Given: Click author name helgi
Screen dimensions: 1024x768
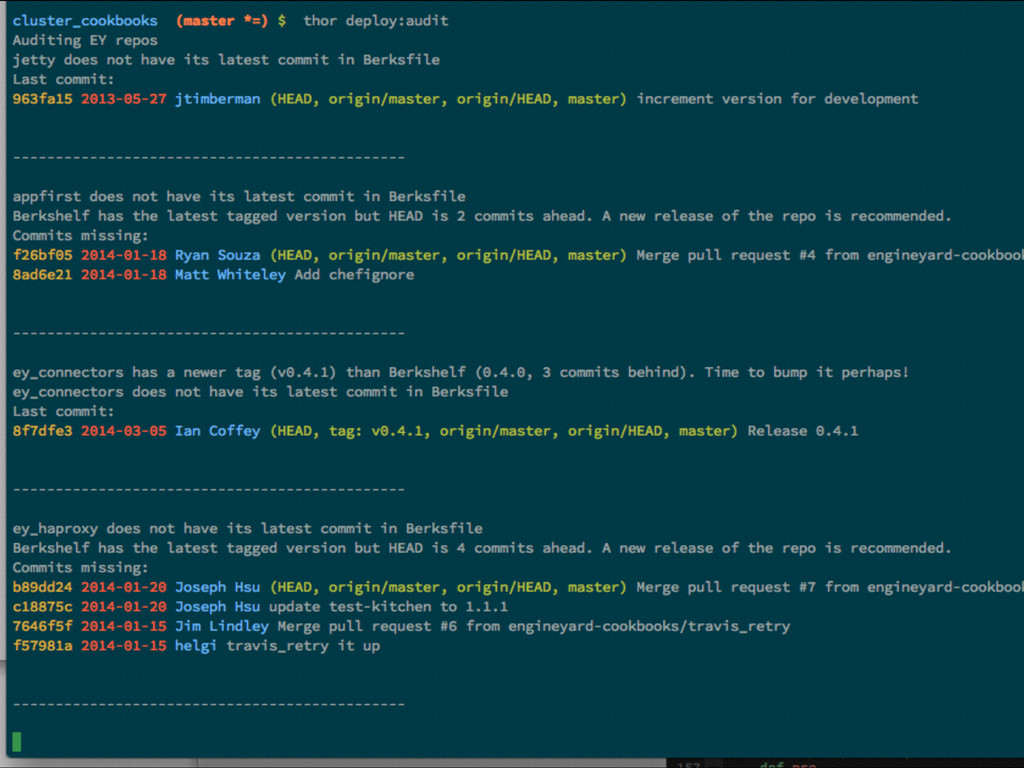Looking at the screenshot, I should [196, 646].
